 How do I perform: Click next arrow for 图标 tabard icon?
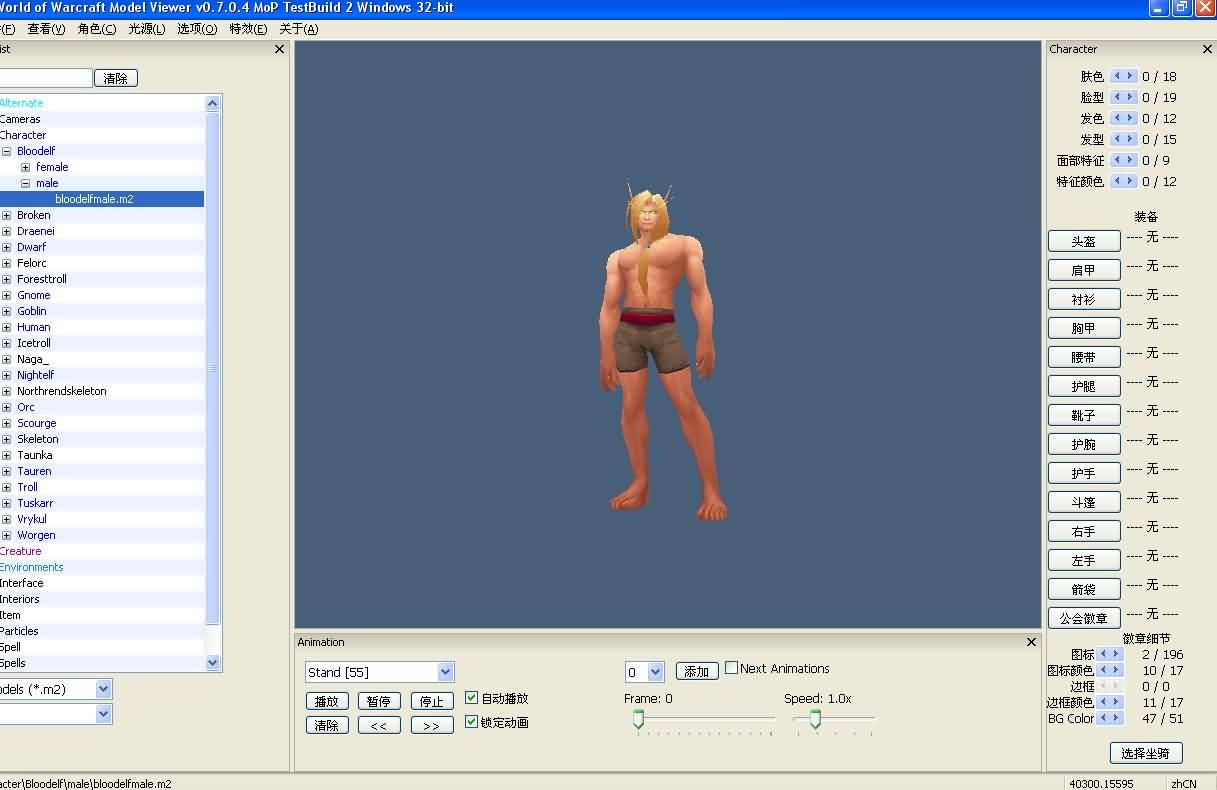tap(1117, 654)
